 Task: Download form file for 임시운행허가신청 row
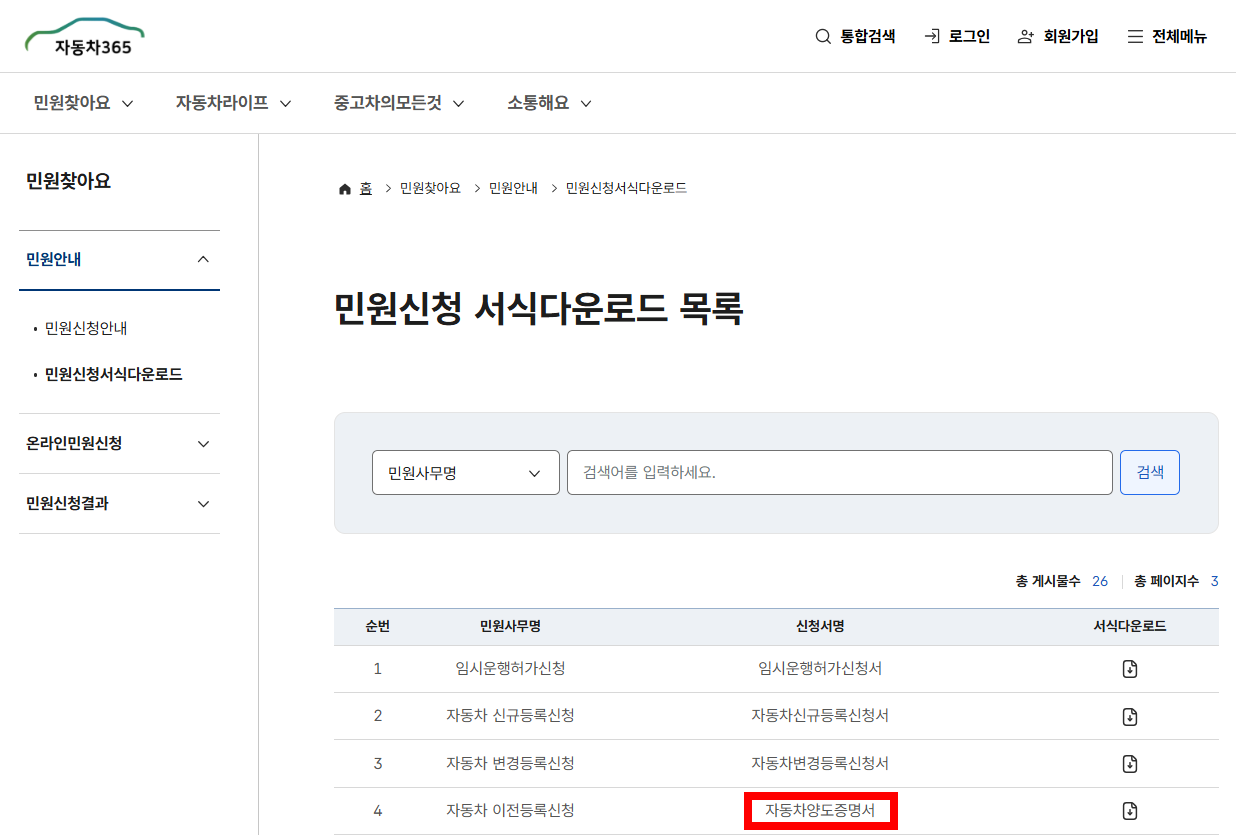click(1130, 669)
